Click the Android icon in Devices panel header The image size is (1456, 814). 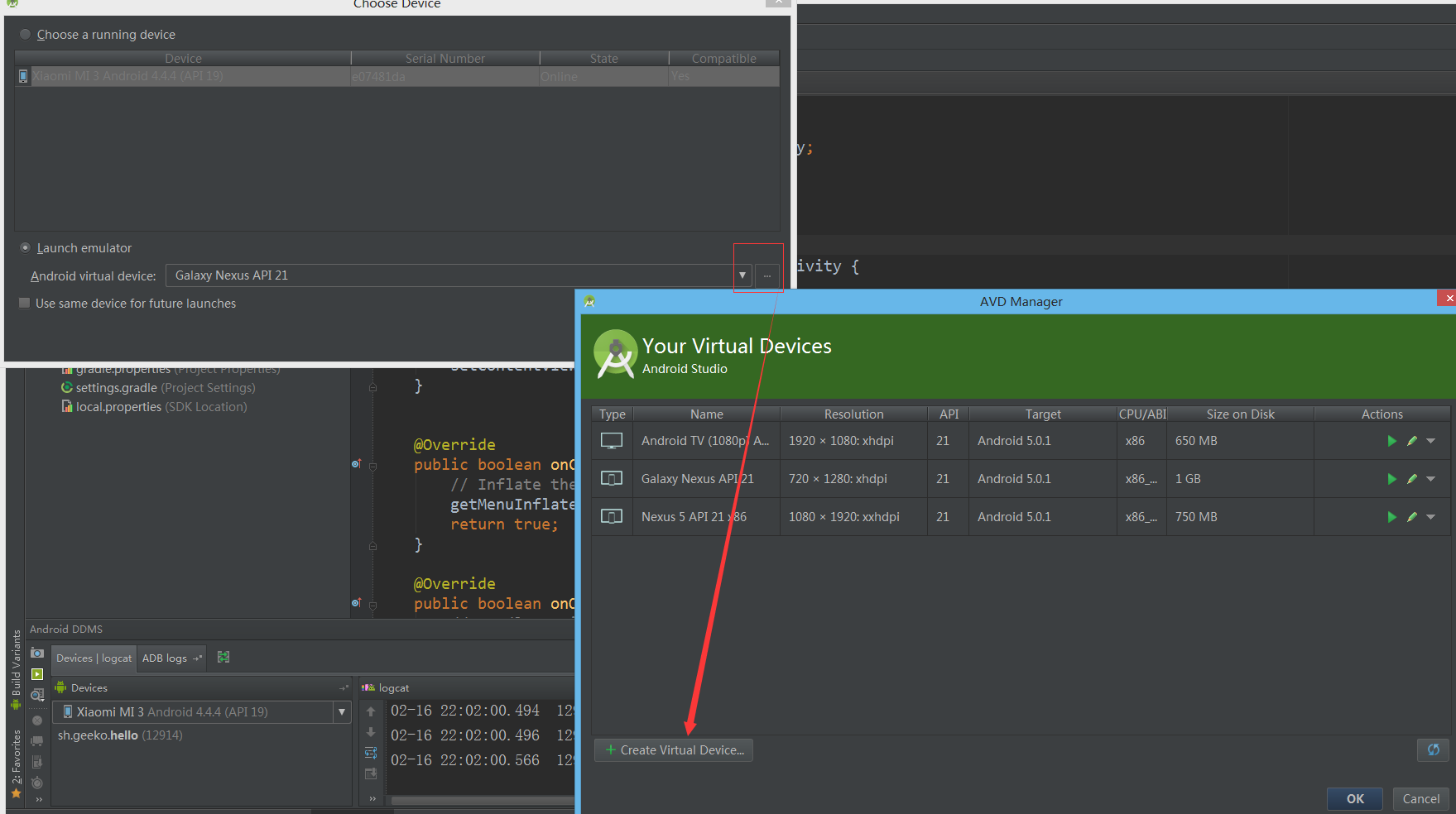(x=60, y=687)
